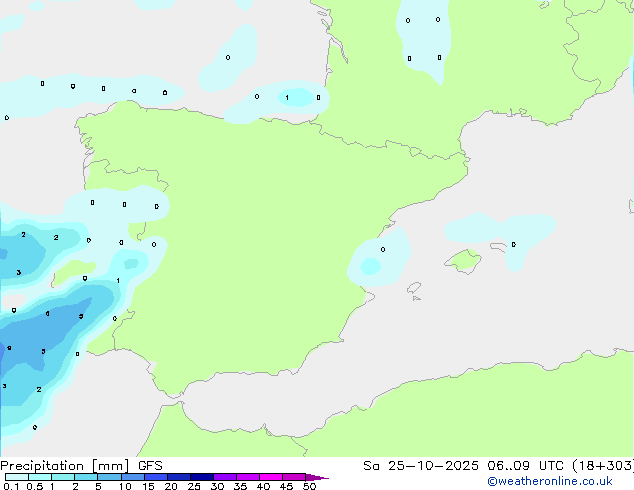This screenshot has height=490, width=634.
Task: Click Menorca island on the map
Action: pos(499,246)
